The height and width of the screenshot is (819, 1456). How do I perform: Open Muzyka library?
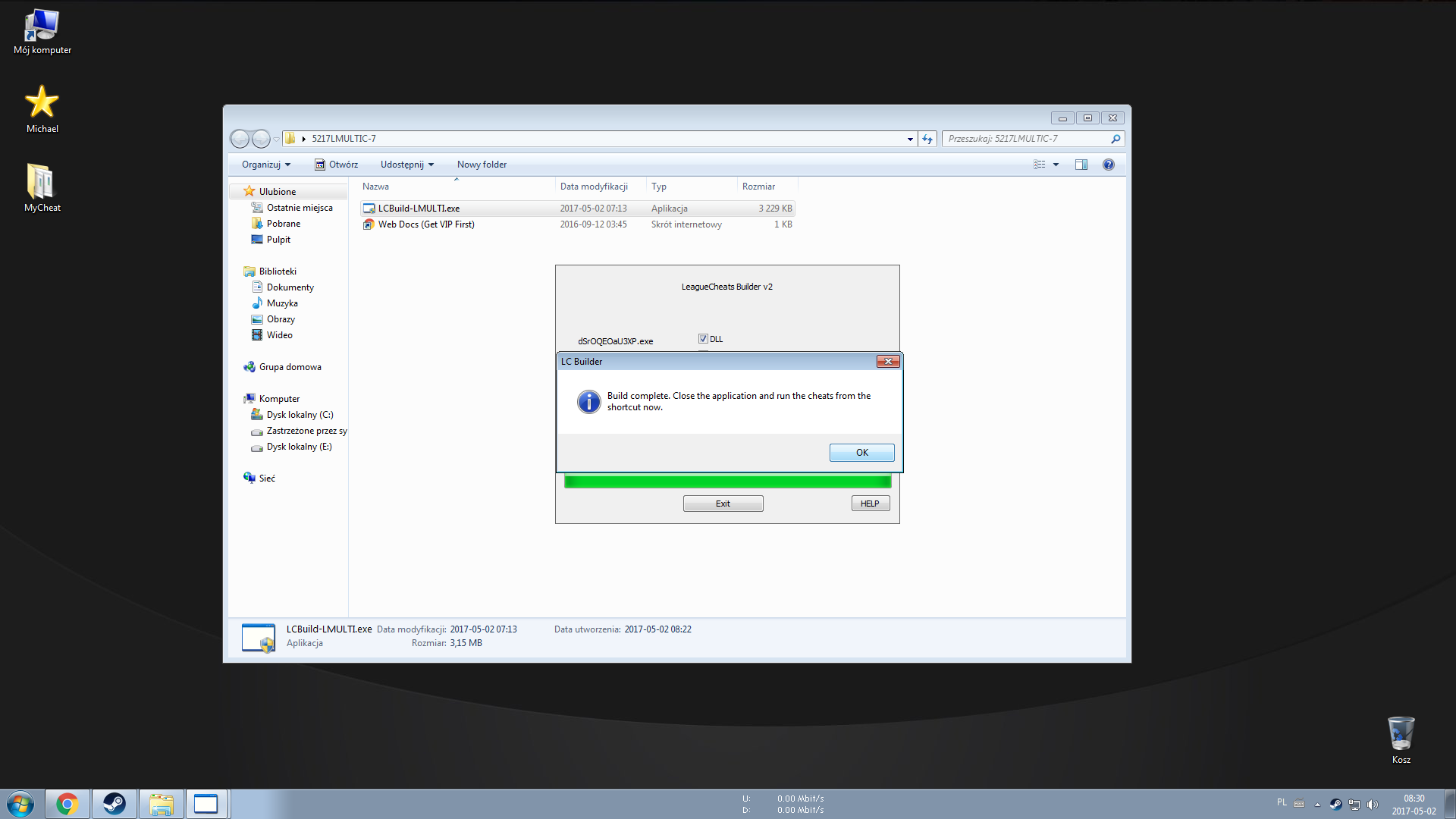click(x=282, y=303)
